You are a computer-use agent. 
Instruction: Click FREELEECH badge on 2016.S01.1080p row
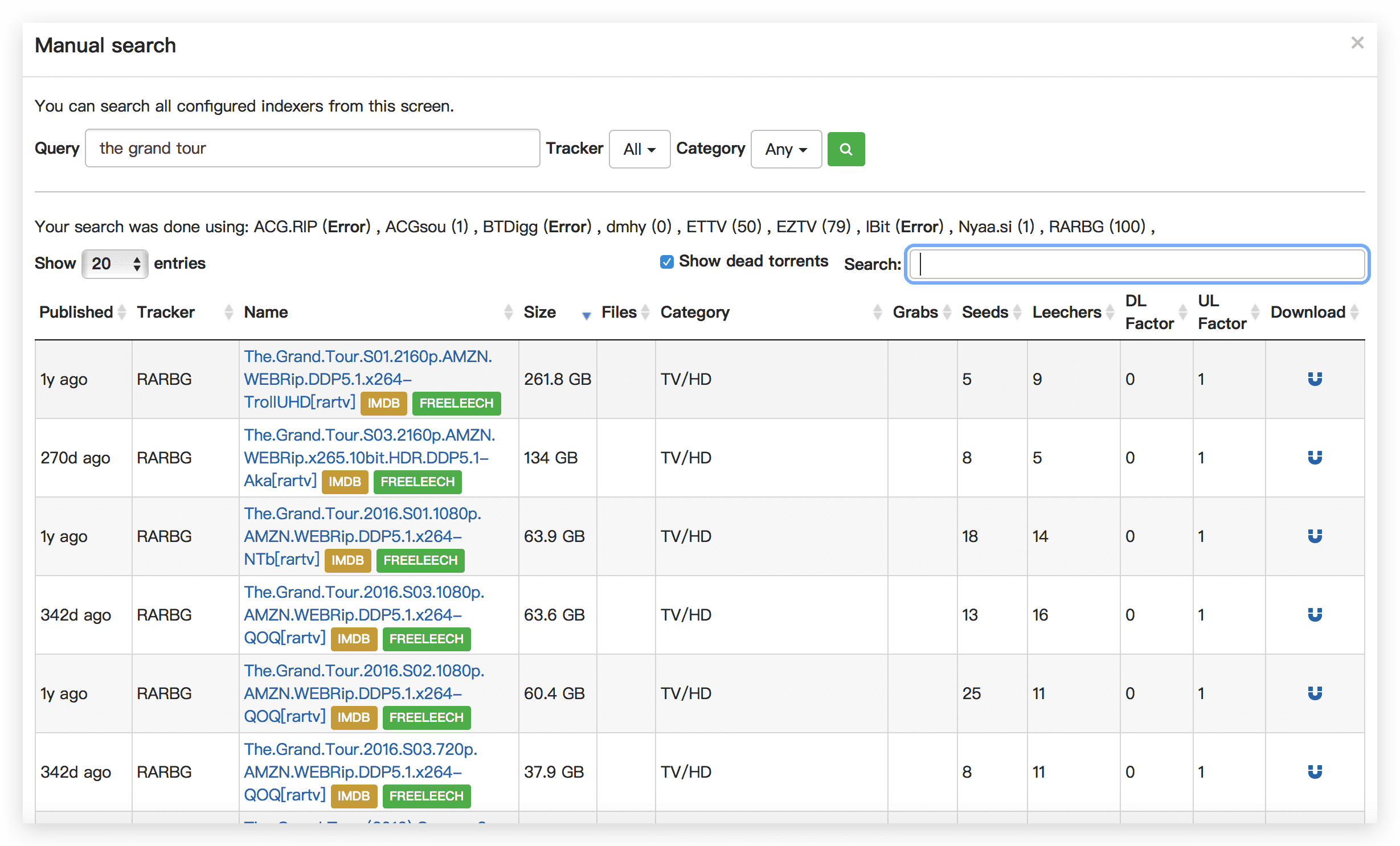coord(420,560)
